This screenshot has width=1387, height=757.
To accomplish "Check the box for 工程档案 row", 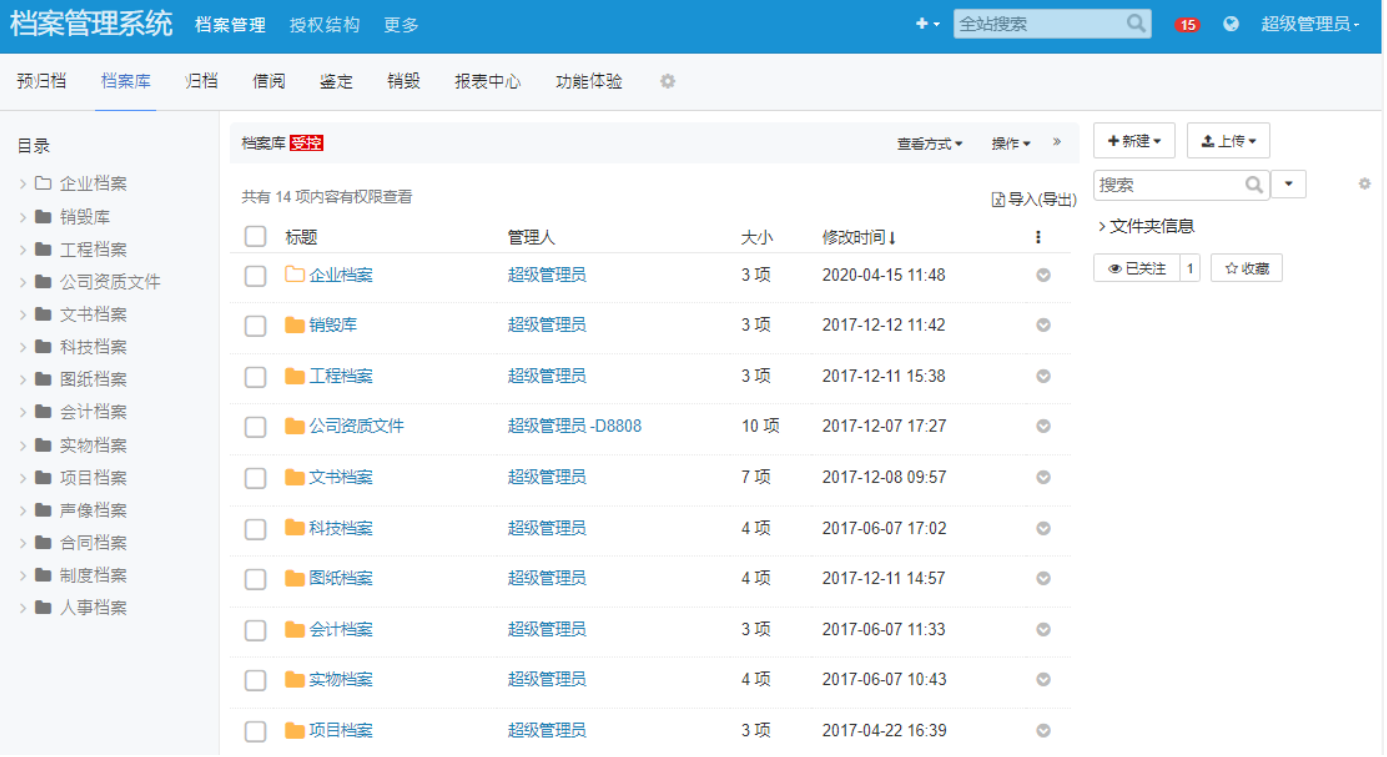I will click(256, 376).
